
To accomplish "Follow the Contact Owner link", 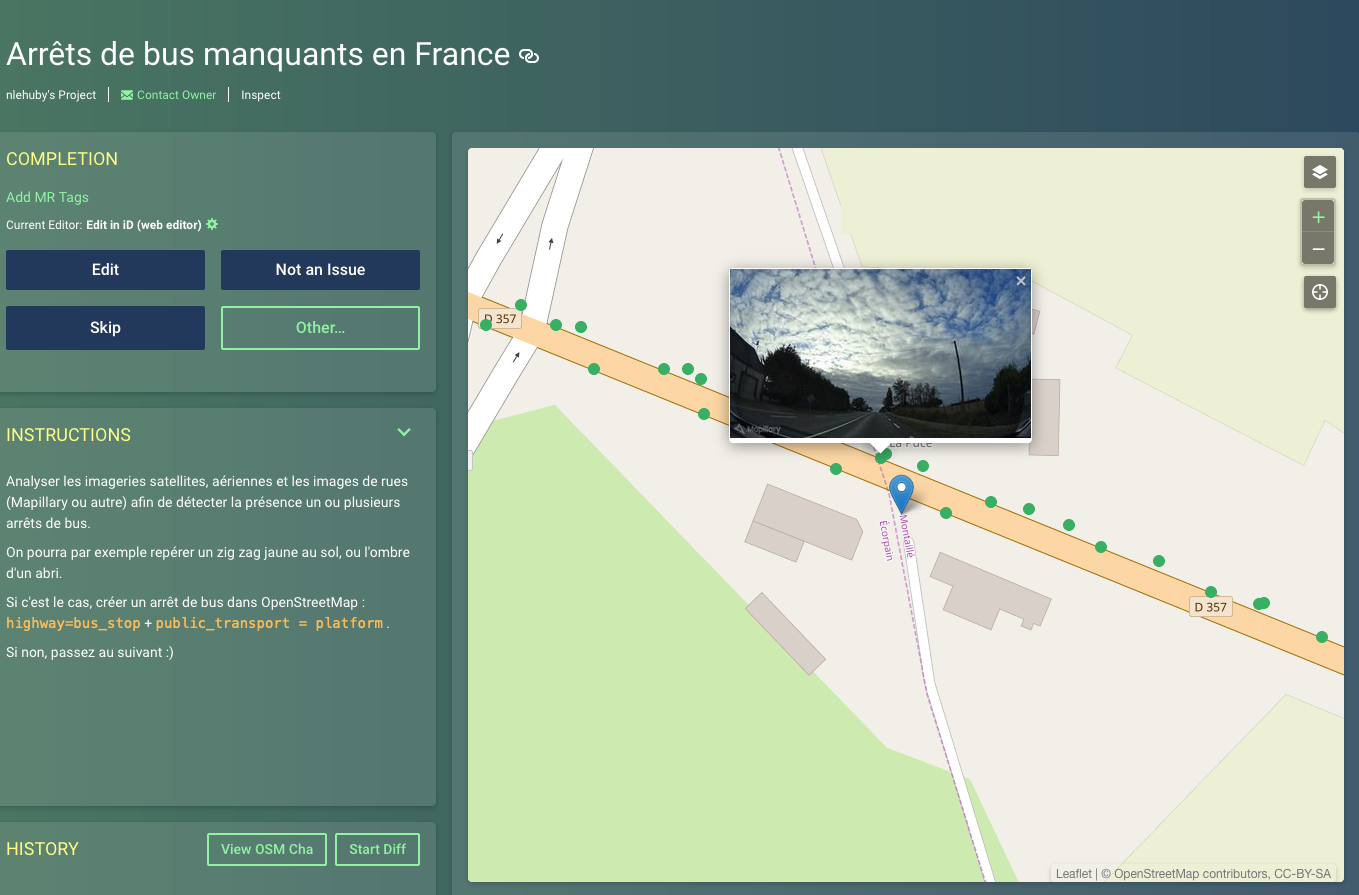I will click(176, 94).
